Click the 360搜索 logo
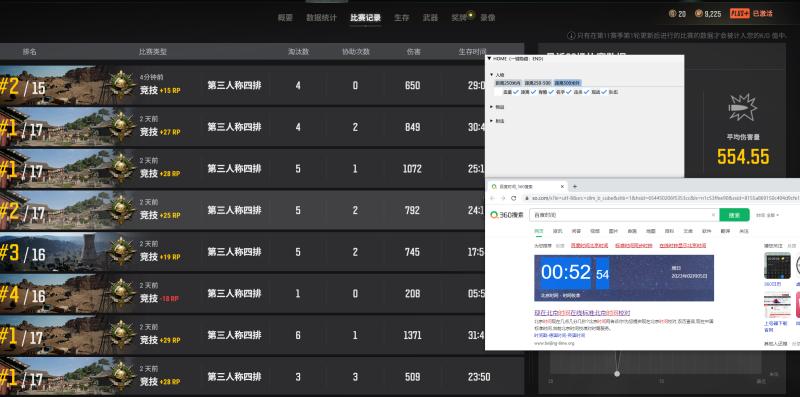The image size is (800, 397). (x=506, y=215)
